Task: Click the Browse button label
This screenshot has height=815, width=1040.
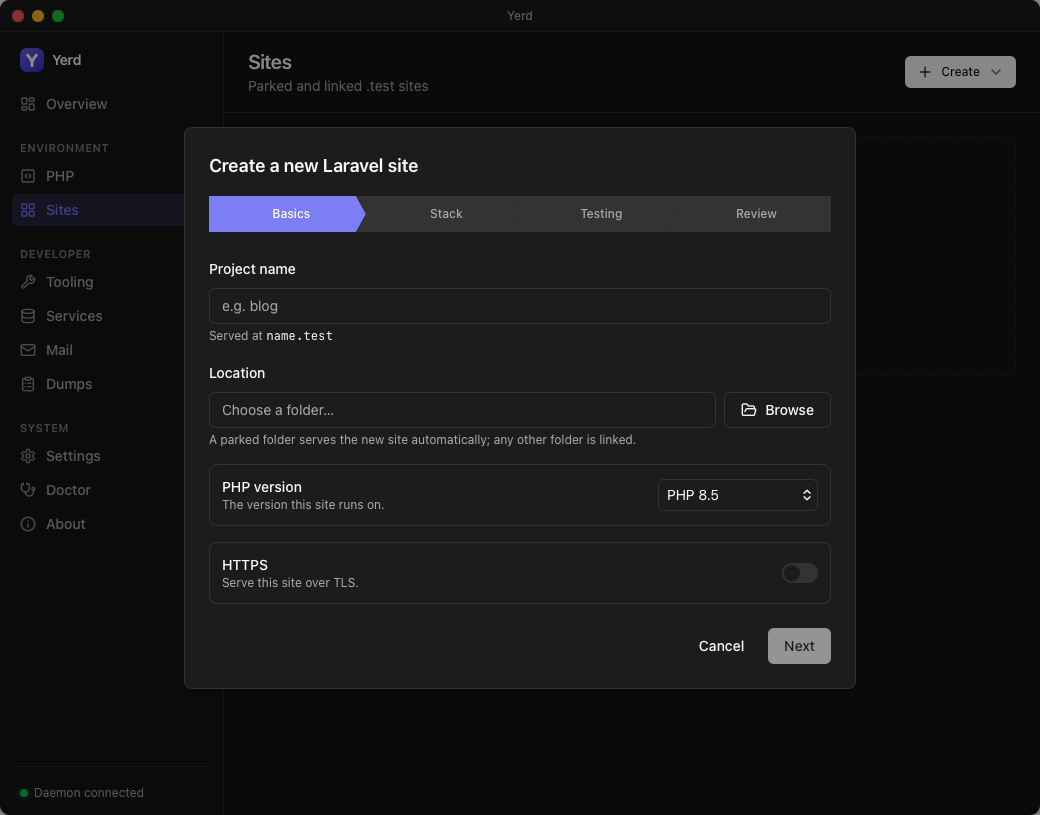Action: 789,410
